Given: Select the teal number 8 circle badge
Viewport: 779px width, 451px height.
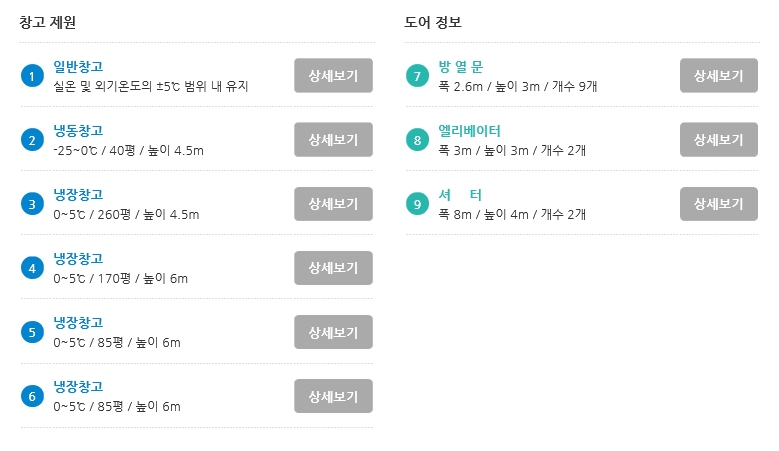Looking at the screenshot, I should (x=417, y=140).
